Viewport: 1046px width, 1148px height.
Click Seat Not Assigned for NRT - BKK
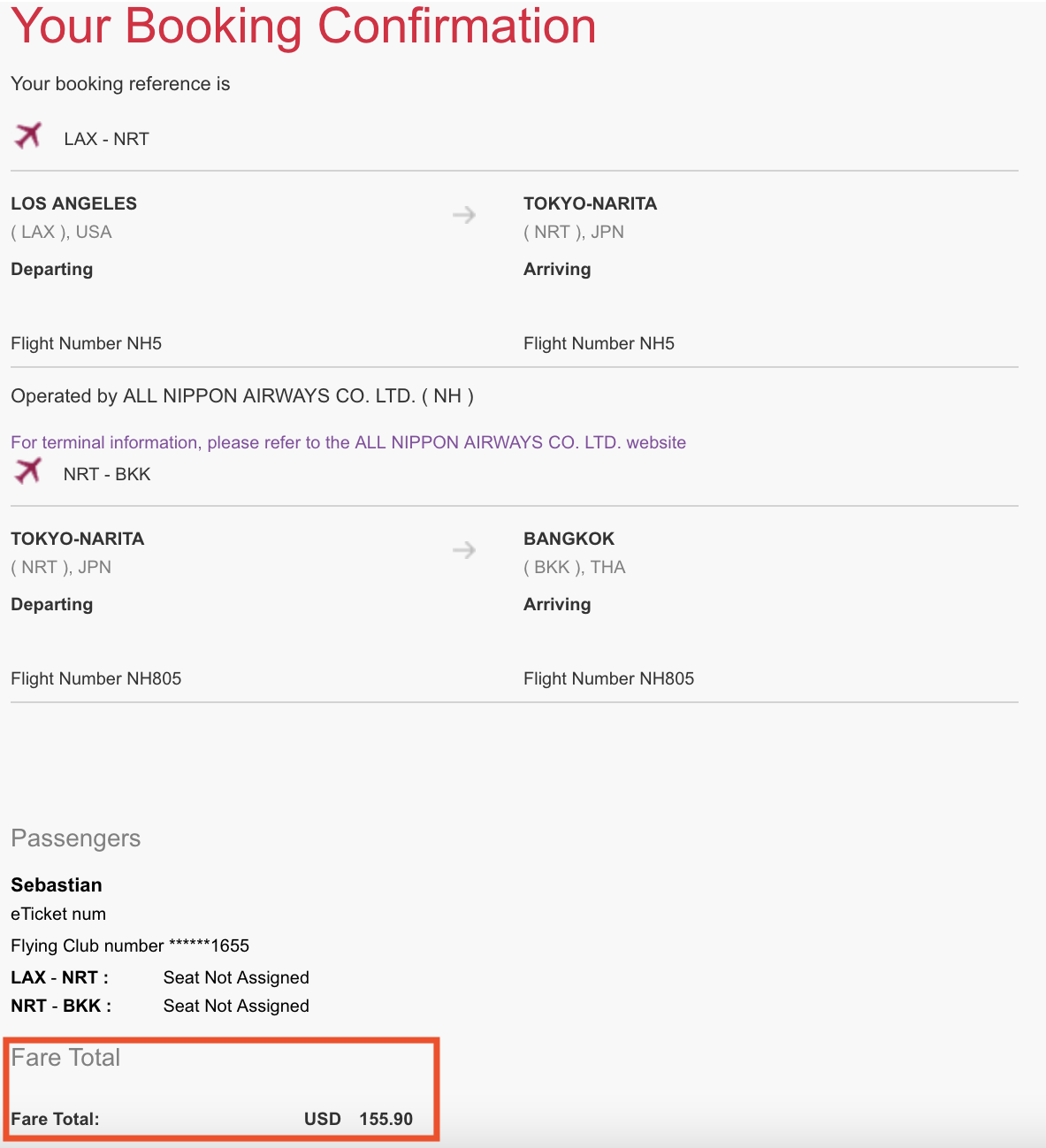click(236, 1006)
